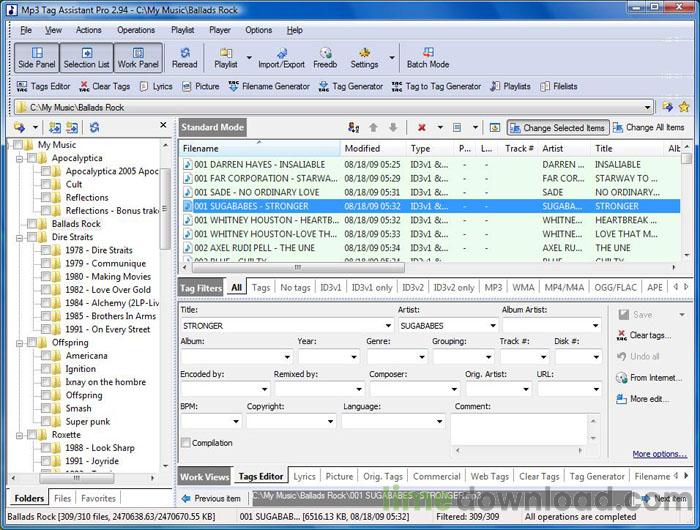Open the Filename Generator tool
The width and height of the screenshot is (700, 530).
[269, 87]
